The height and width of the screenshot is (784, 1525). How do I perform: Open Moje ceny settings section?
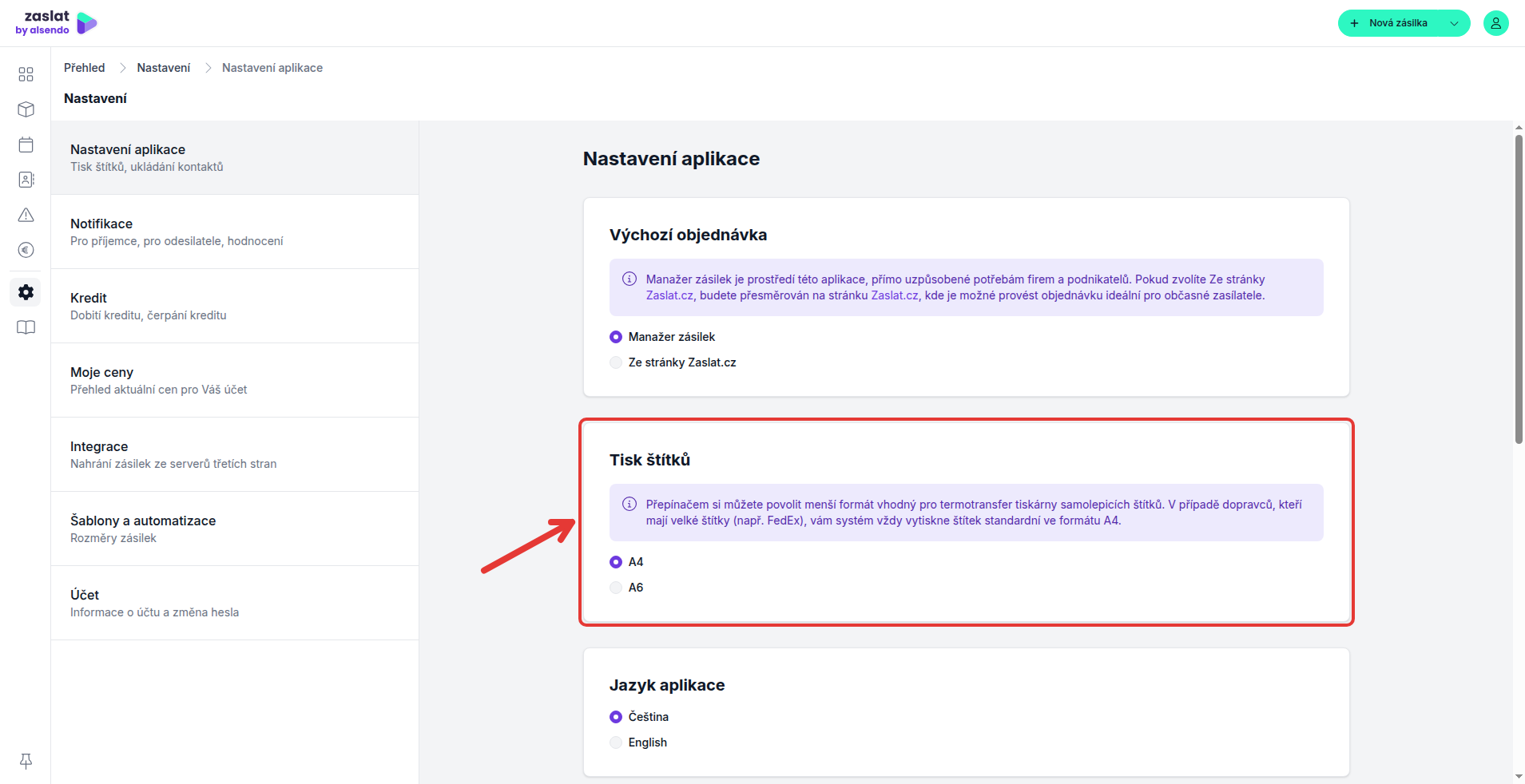click(x=235, y=380)
